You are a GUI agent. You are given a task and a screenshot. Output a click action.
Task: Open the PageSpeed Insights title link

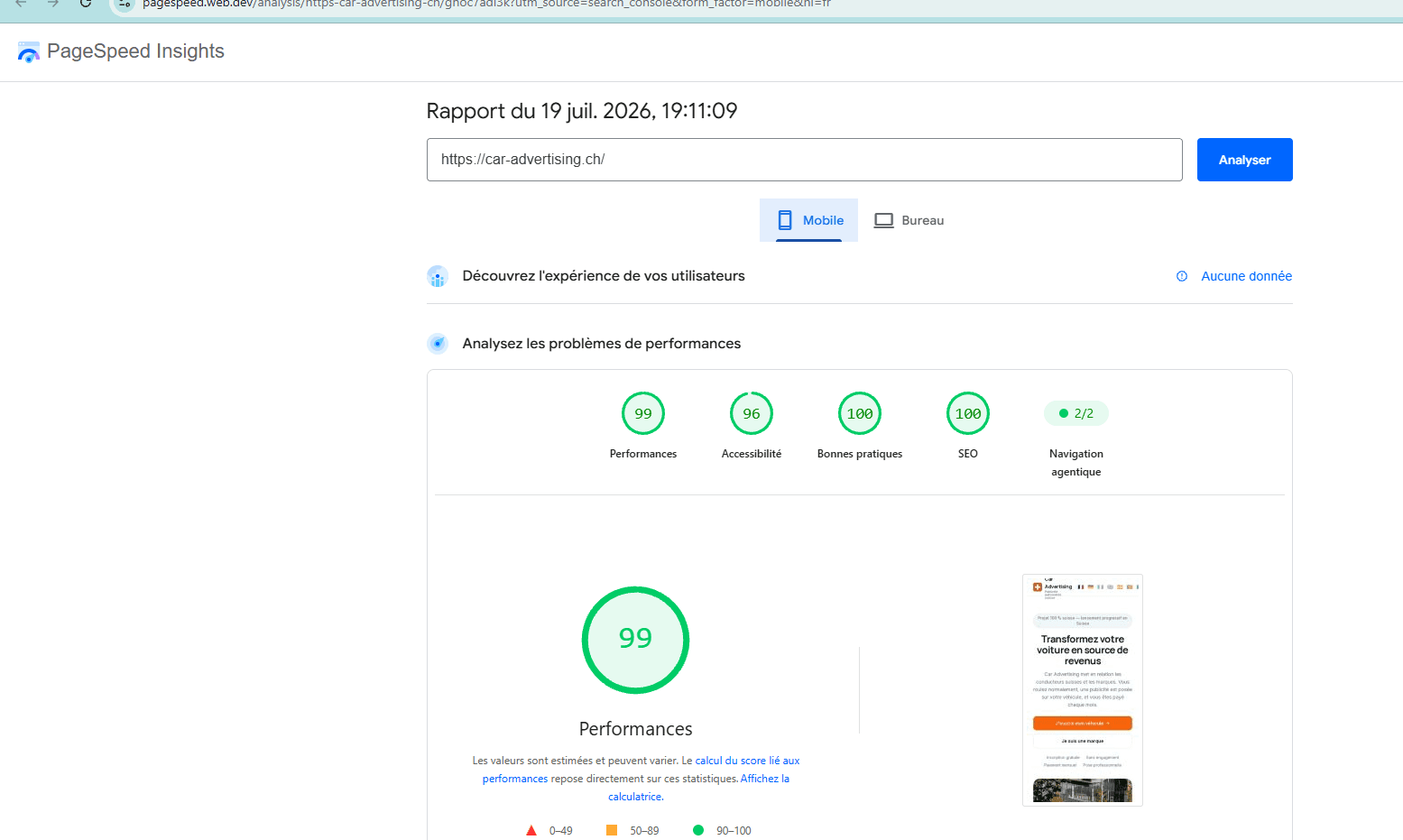point(135,51)
